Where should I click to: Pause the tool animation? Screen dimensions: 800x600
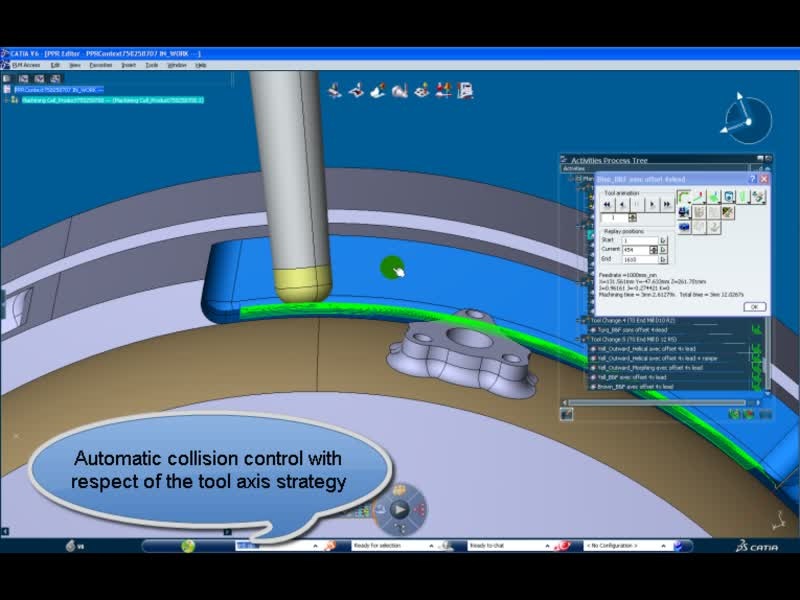637,205
